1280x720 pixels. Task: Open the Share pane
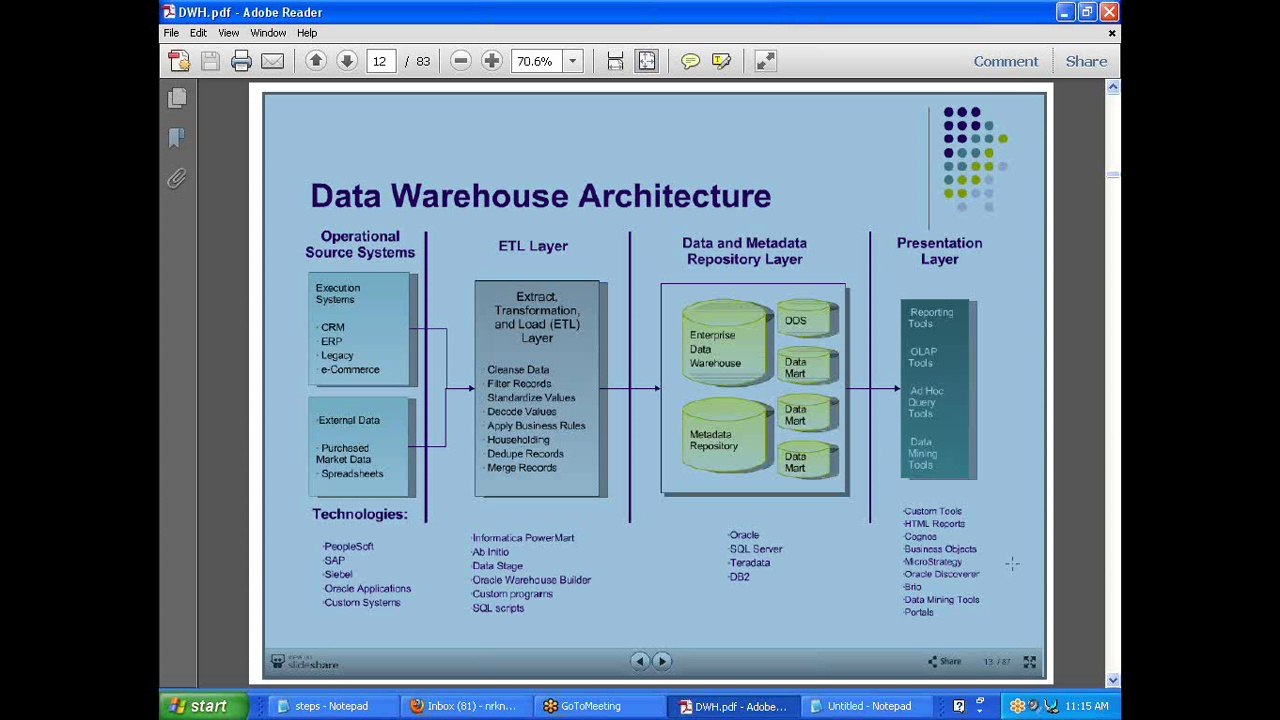coord(1086,61)
